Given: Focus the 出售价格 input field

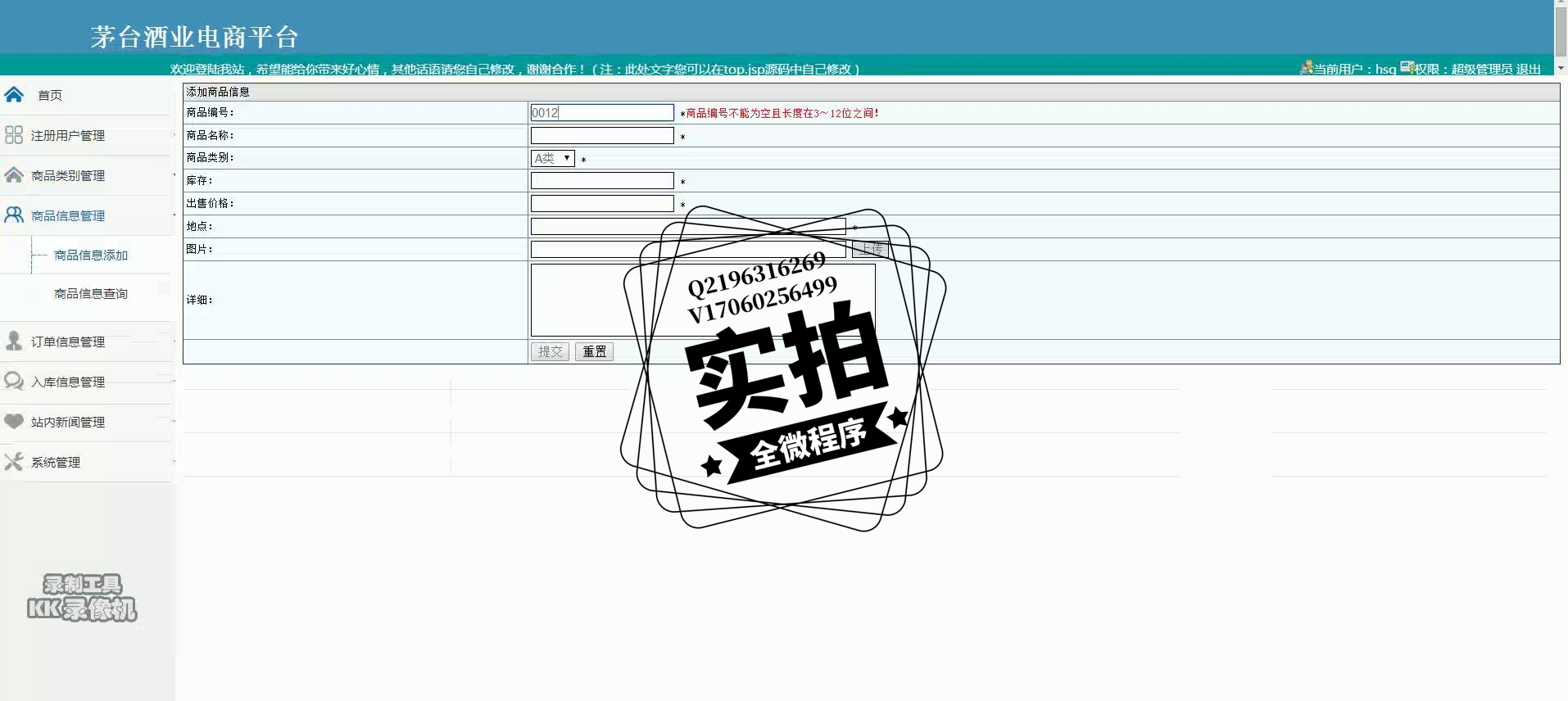Looking at the screenshot, I should coord(602,203).
